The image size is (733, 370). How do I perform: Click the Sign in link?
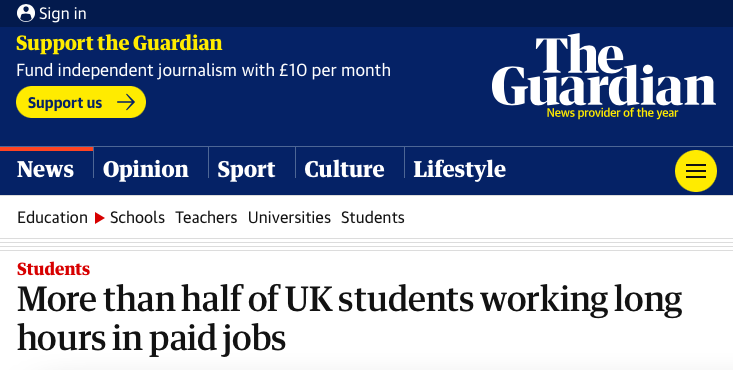63,14
